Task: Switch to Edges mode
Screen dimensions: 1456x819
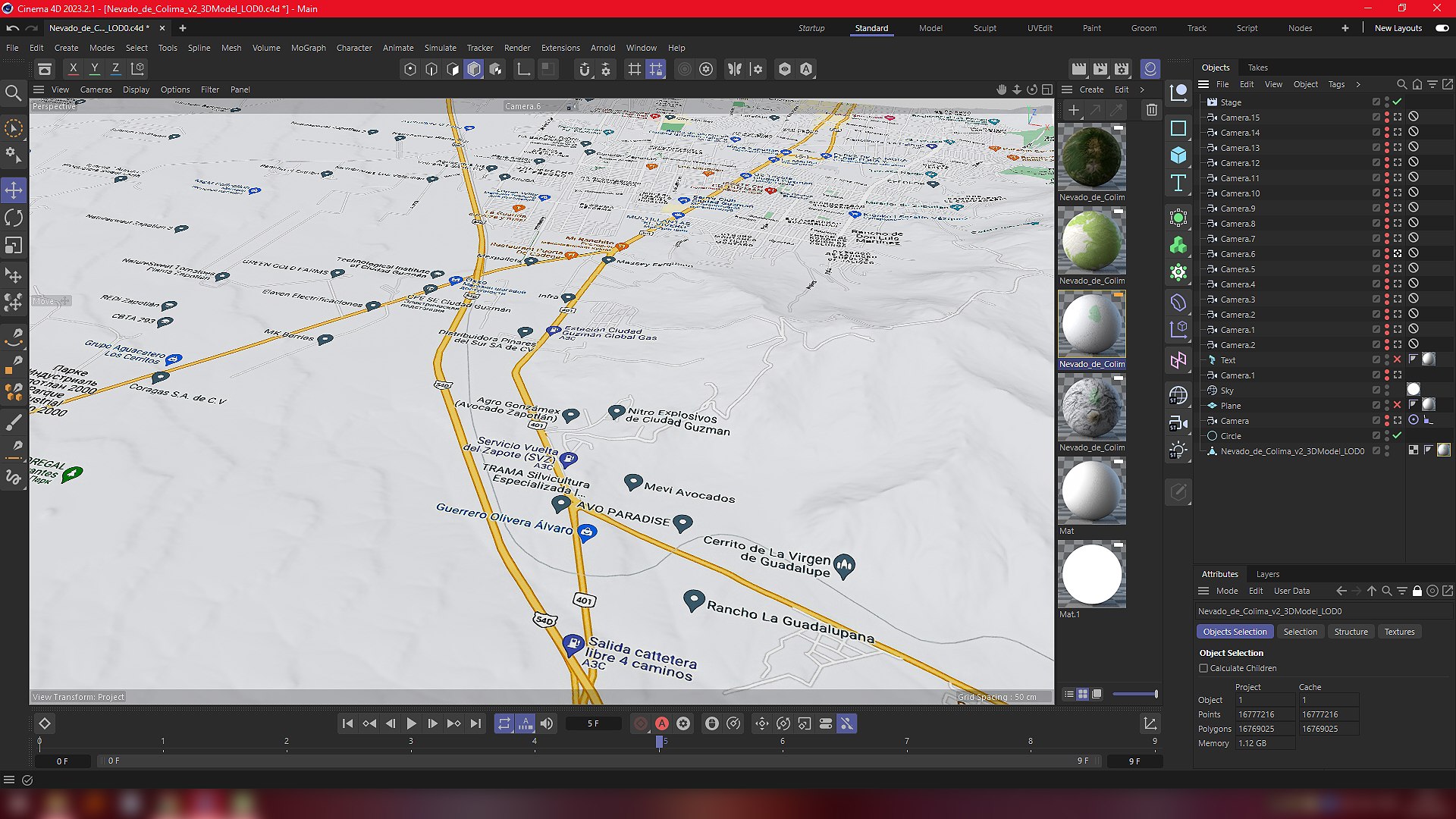Action: pyautogui.click(x=431, y=69)
